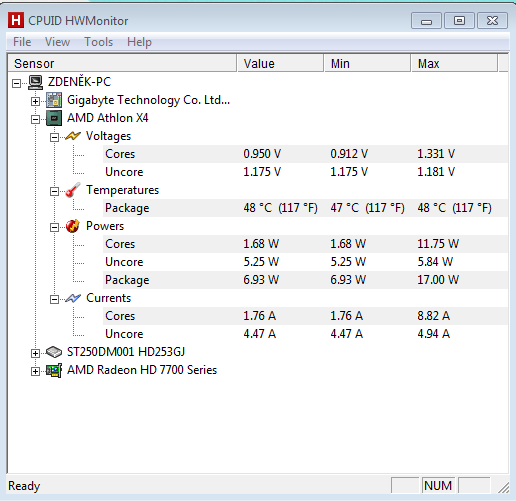Click the NUM status bar indicator
The width and height of the screenshot is (516, 501).
pyautogui.click(x=438, y=486)
